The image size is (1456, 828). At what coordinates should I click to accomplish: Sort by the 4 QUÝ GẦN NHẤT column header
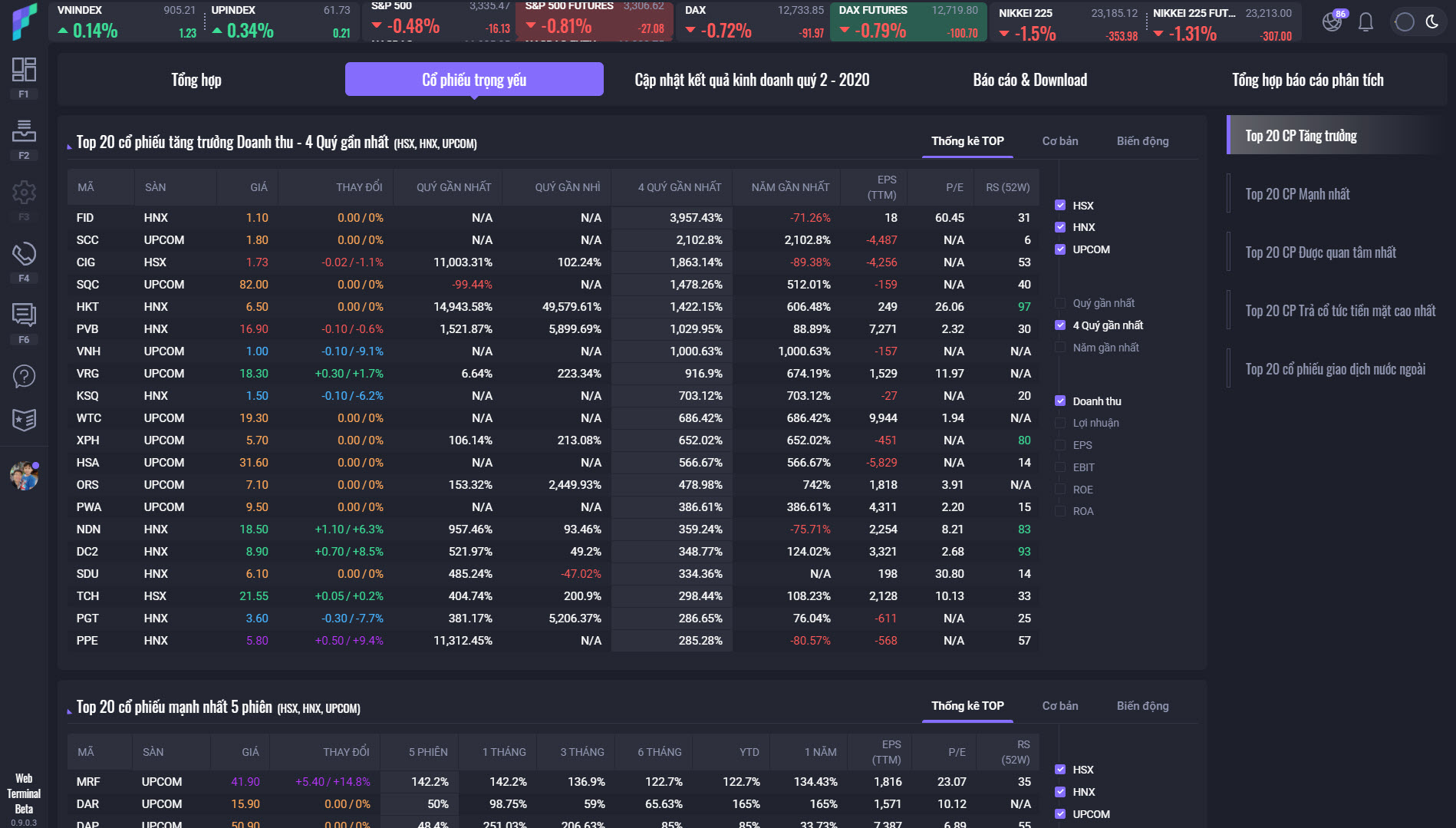click(x=679, y=187)
